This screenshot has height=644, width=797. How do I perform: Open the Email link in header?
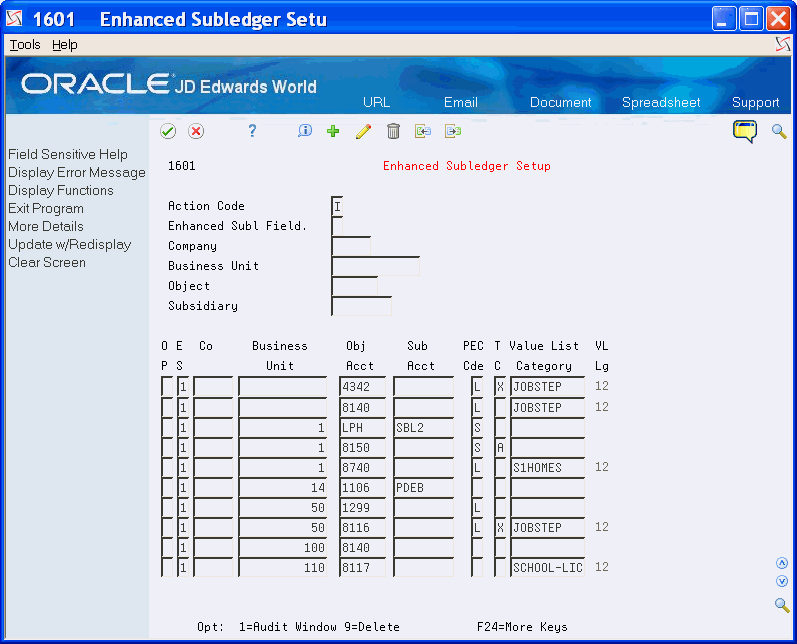[461, 102]
